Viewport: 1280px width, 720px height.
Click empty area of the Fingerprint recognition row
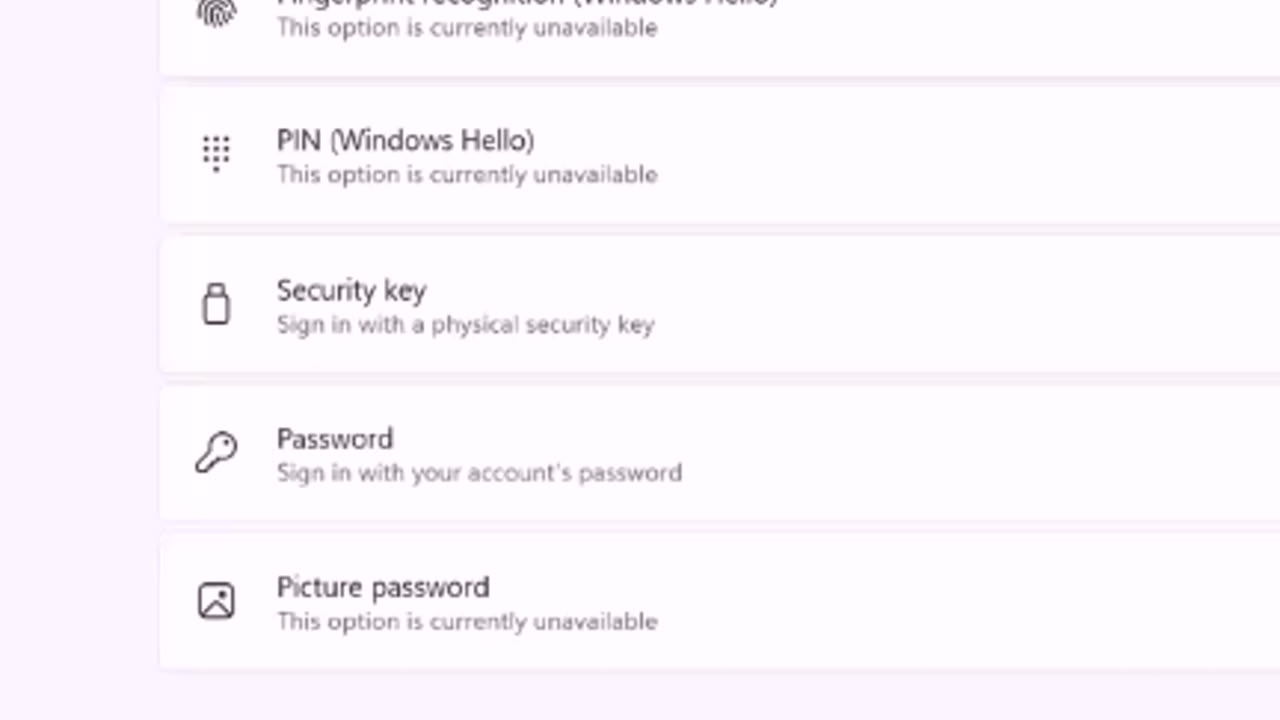tap(950, 30)
